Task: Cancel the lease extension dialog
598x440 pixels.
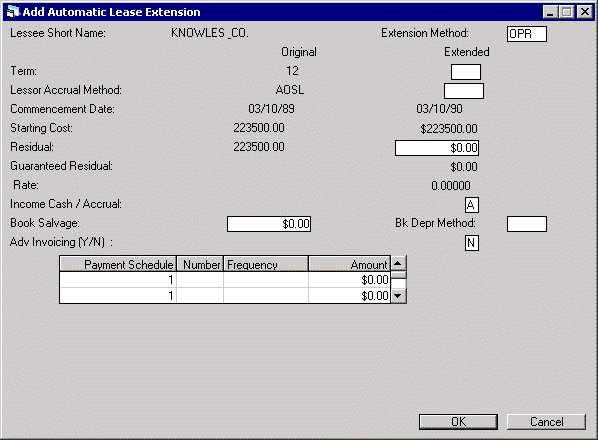Action: coord(546,422)
